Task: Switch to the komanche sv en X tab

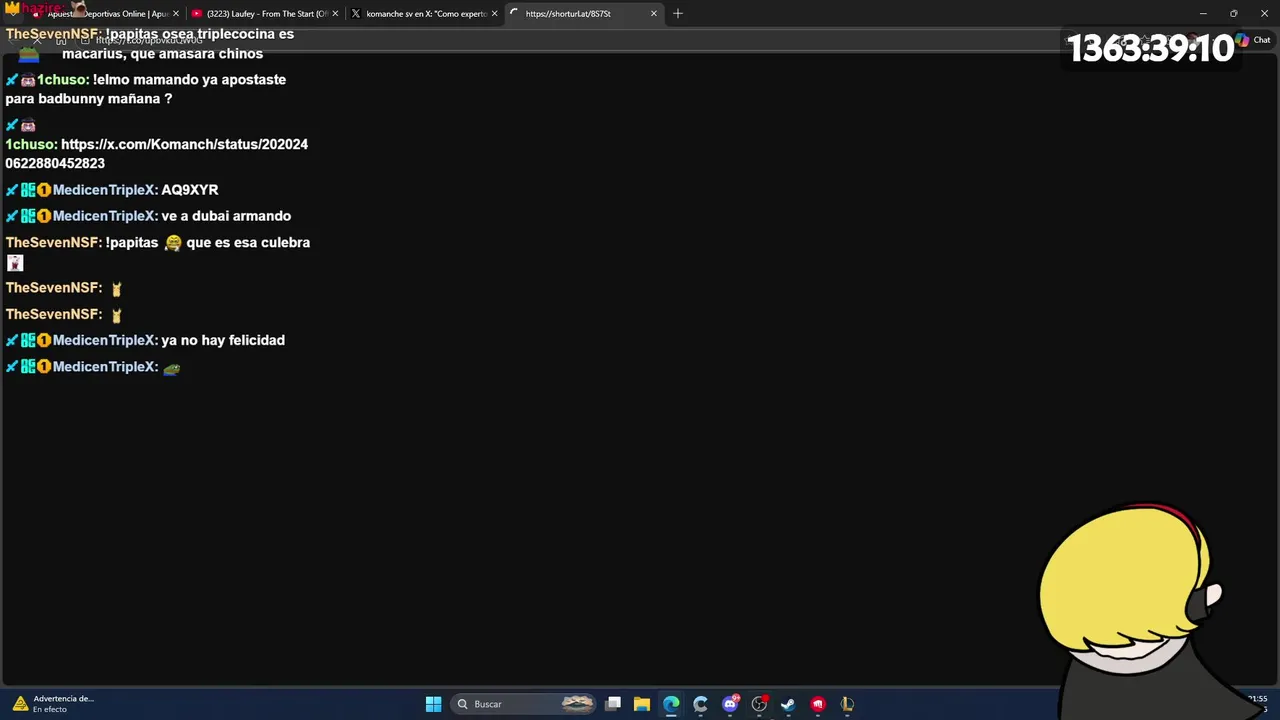Action: pyautogui.click(x=425, y=14)
